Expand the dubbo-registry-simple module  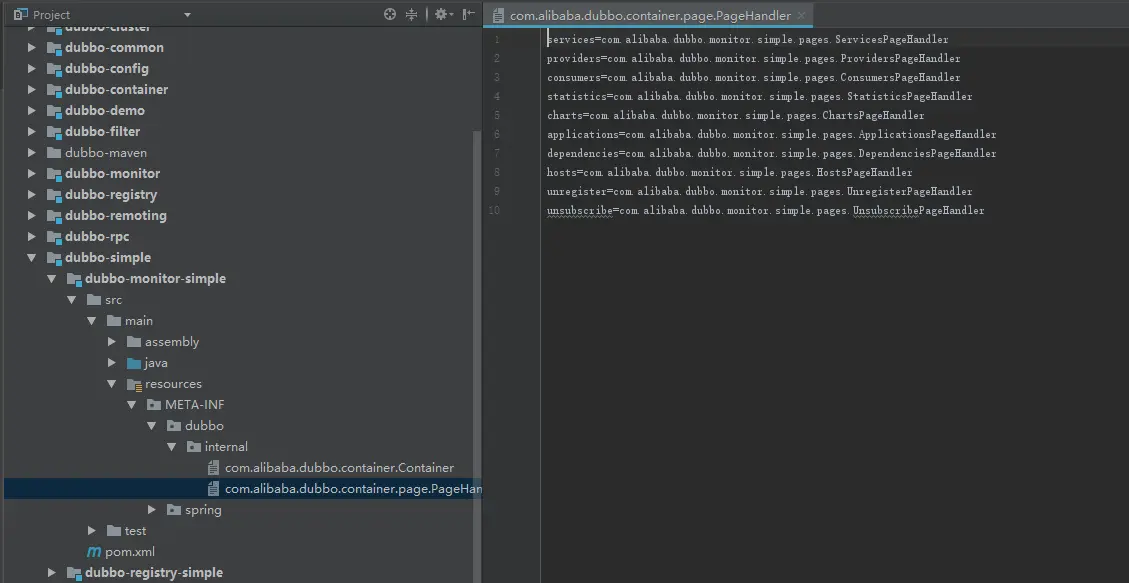52,573
